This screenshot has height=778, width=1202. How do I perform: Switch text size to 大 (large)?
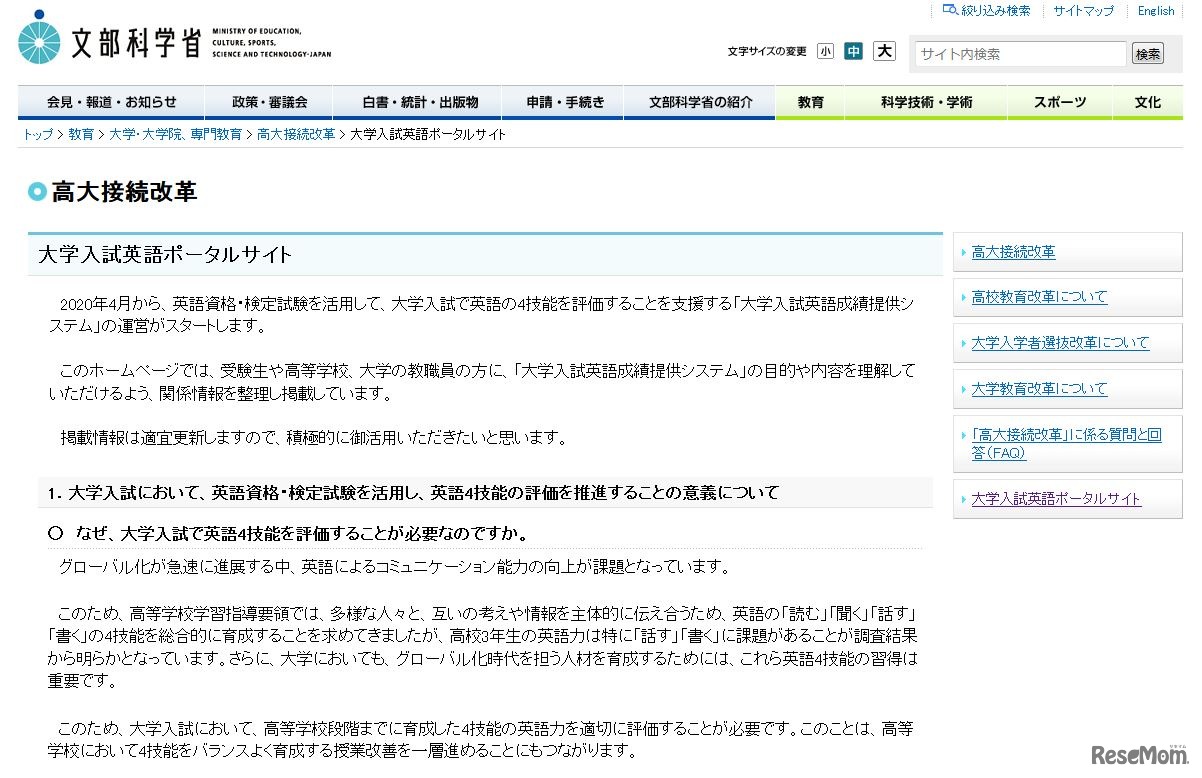pyautogui.click(x=882, y=50)
